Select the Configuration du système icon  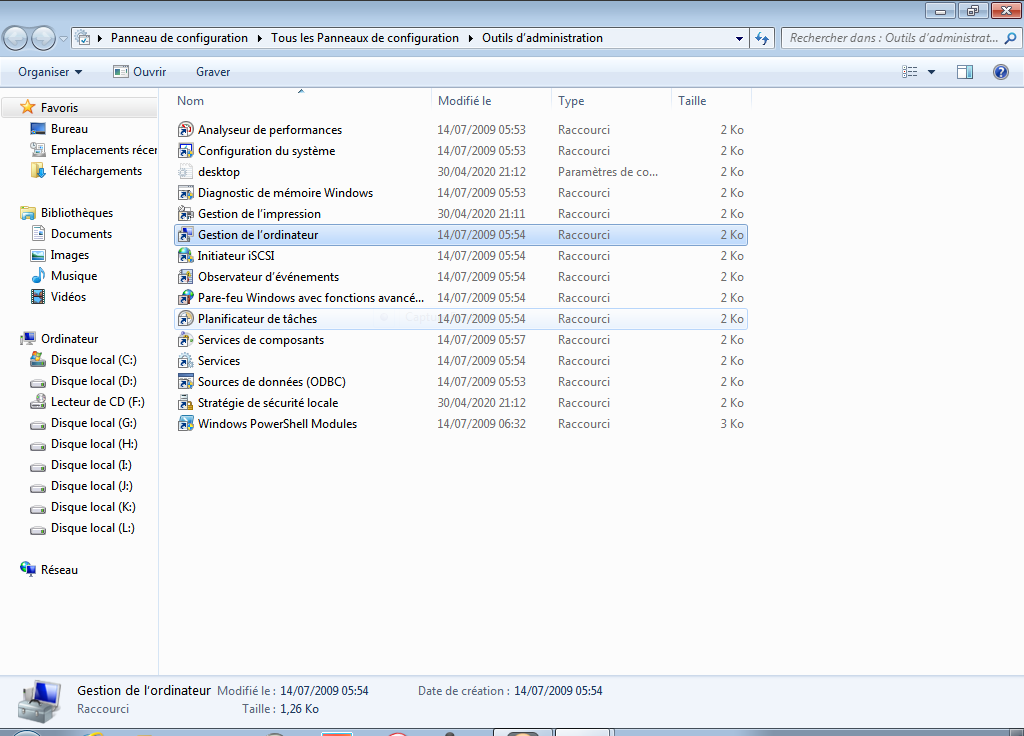tap(185, 150)
